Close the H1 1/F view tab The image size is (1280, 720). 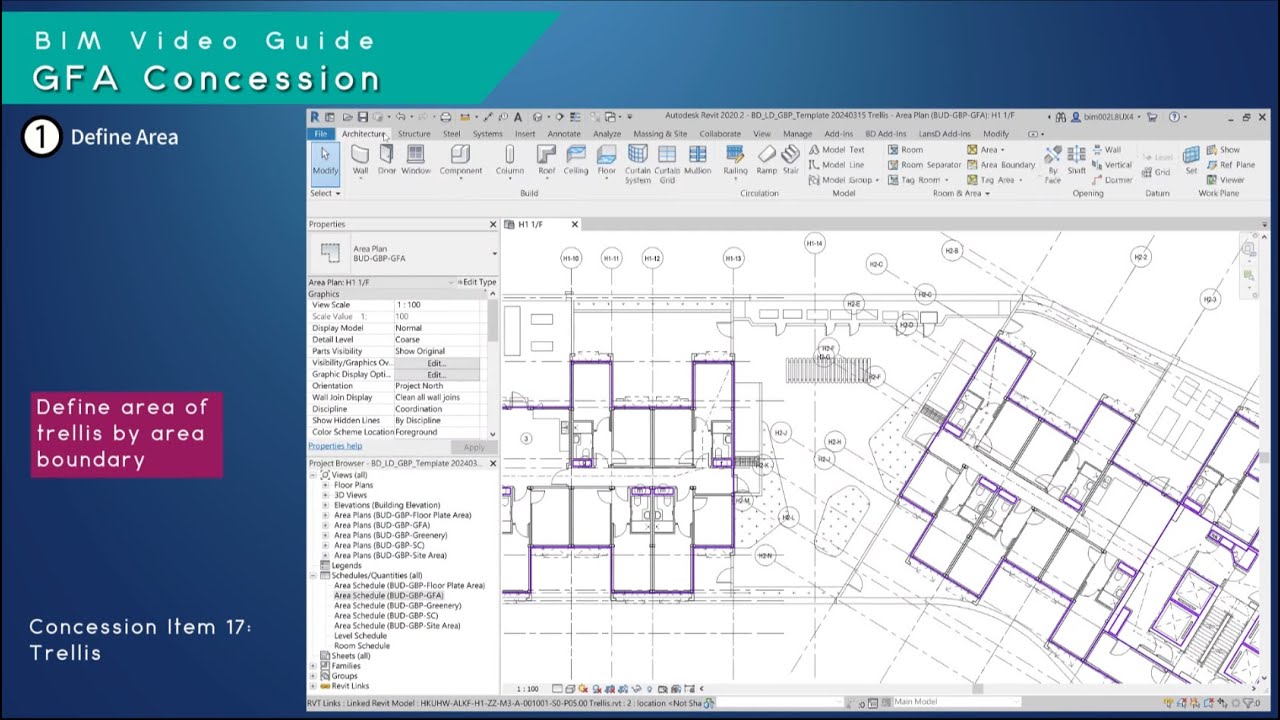[574, 225]
